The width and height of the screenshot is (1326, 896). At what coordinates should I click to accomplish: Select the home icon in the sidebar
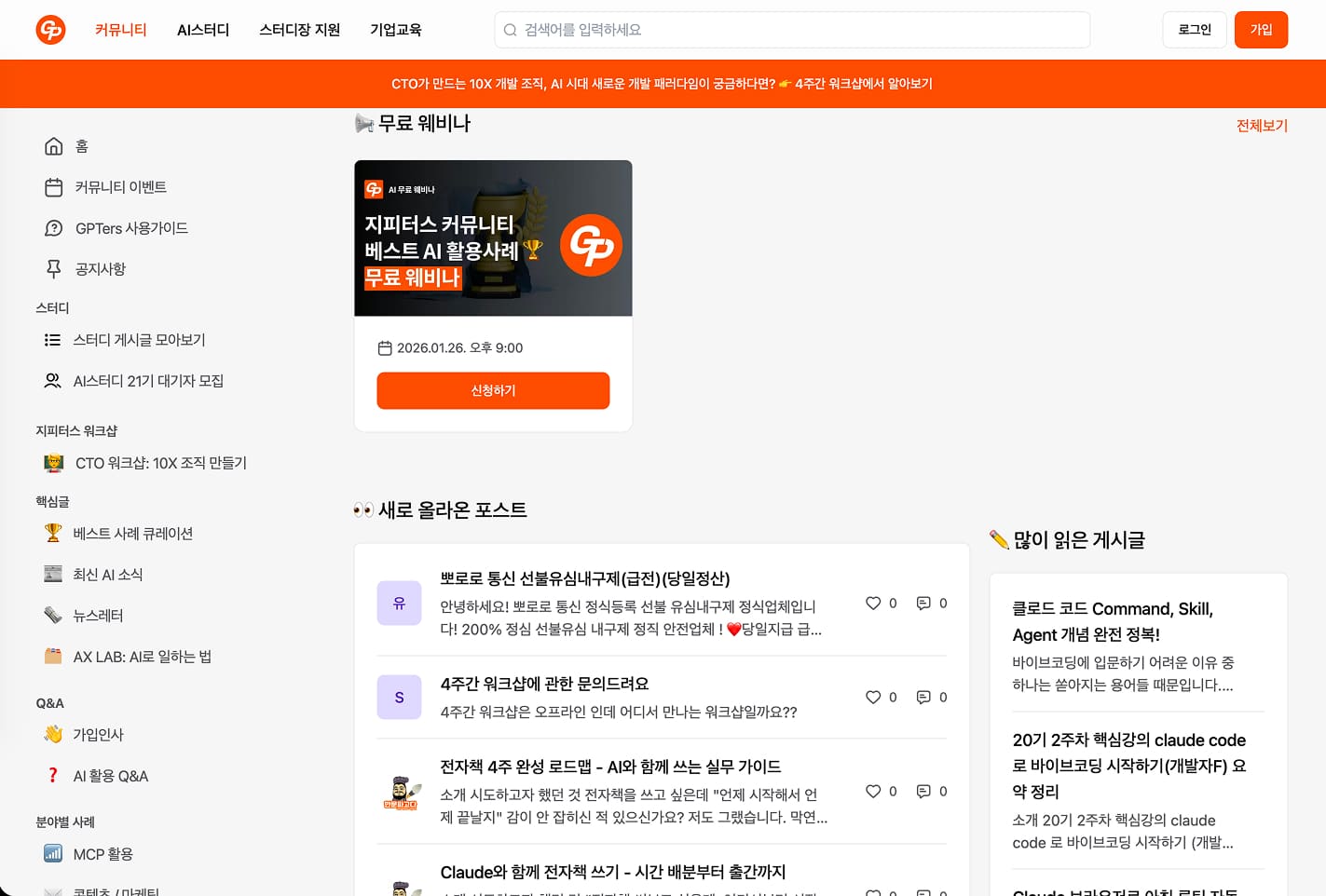tap(53, 145)
